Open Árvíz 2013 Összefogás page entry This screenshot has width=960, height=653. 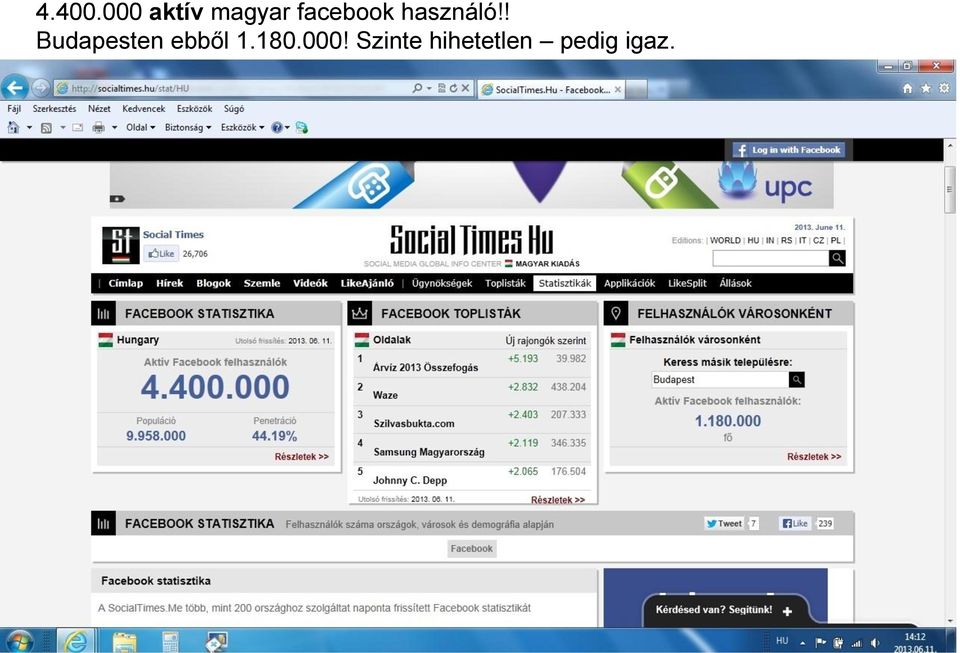(x=426, y=367)
